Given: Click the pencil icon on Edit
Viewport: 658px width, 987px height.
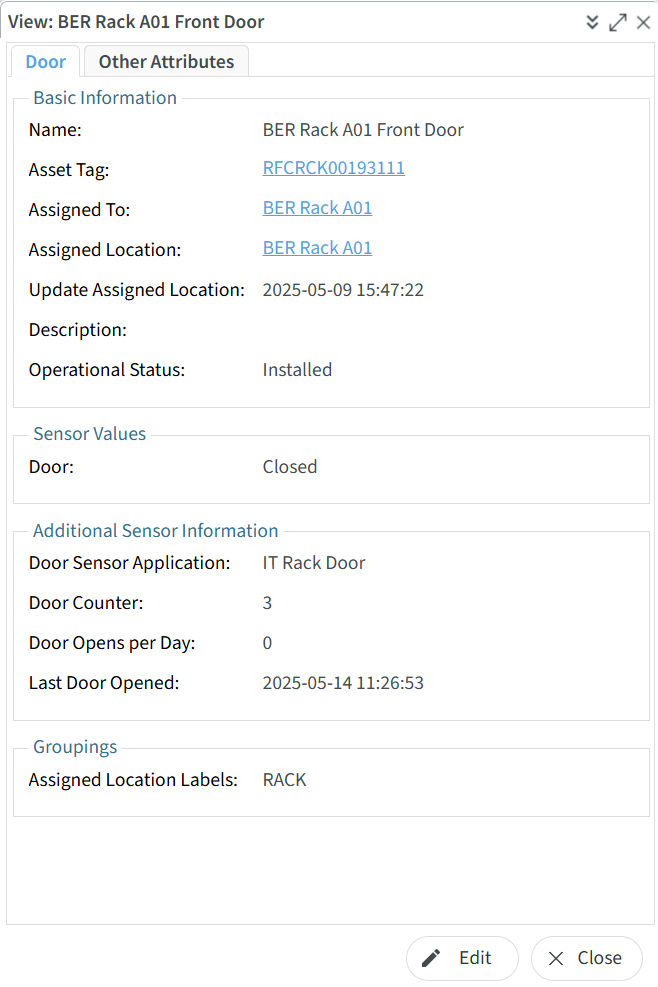Looking at the screenshot, I should 431,958.
